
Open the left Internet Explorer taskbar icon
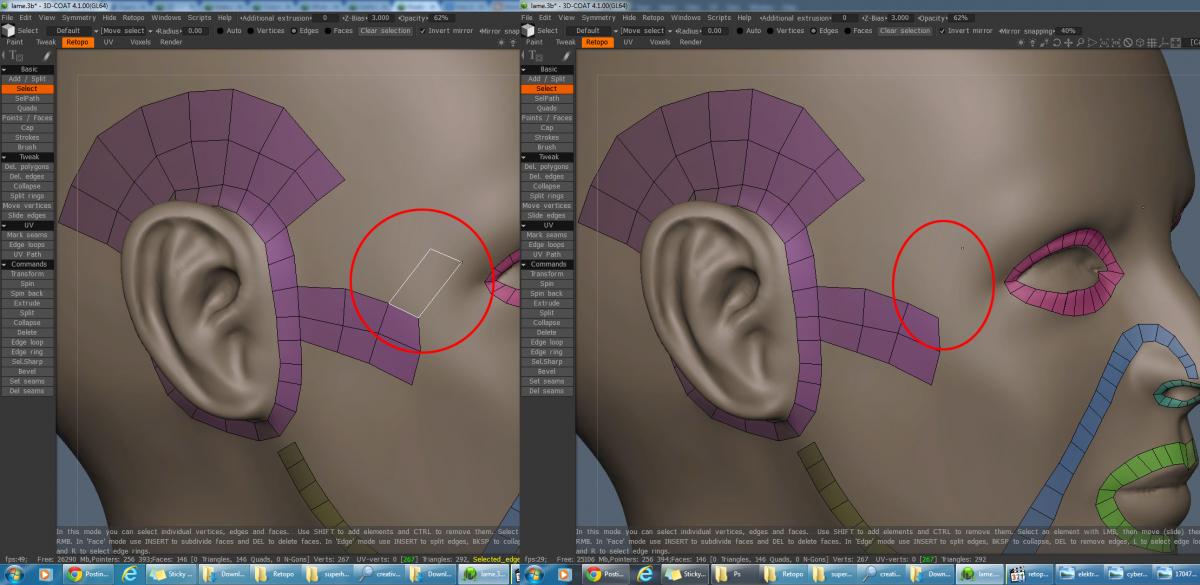click(130, 575)
